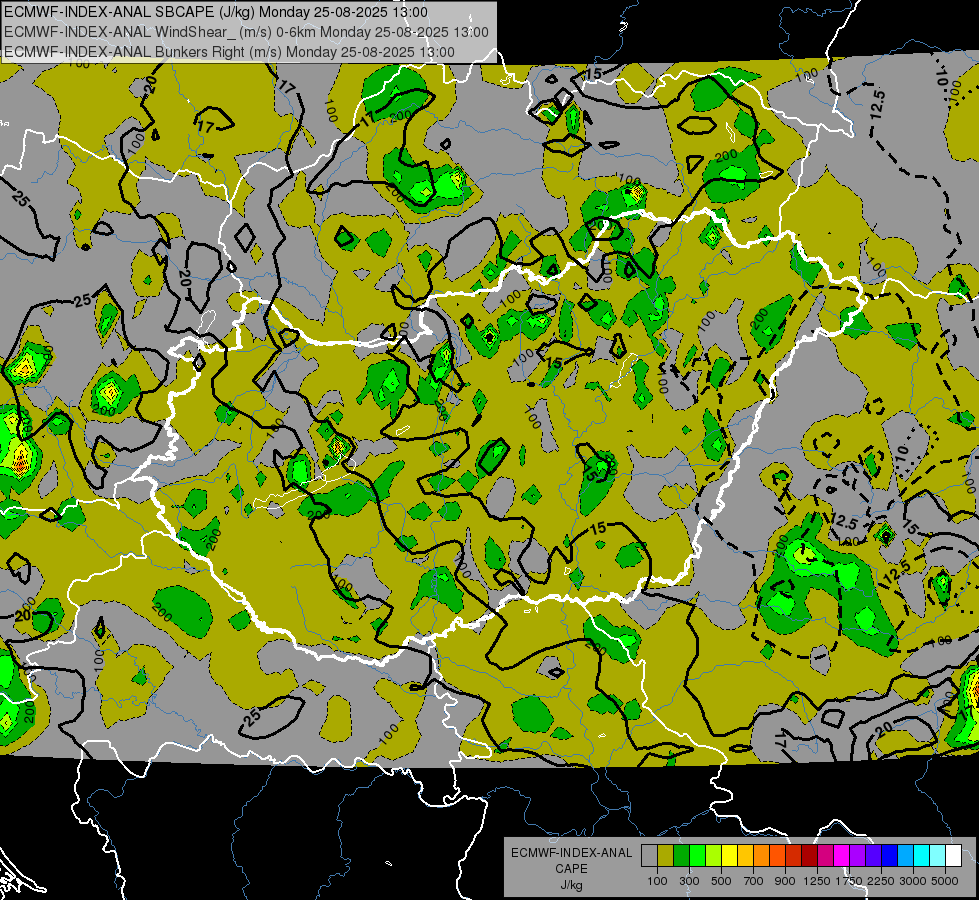
Task: Click the legend tick label 3000
Action: pos(913,881)
